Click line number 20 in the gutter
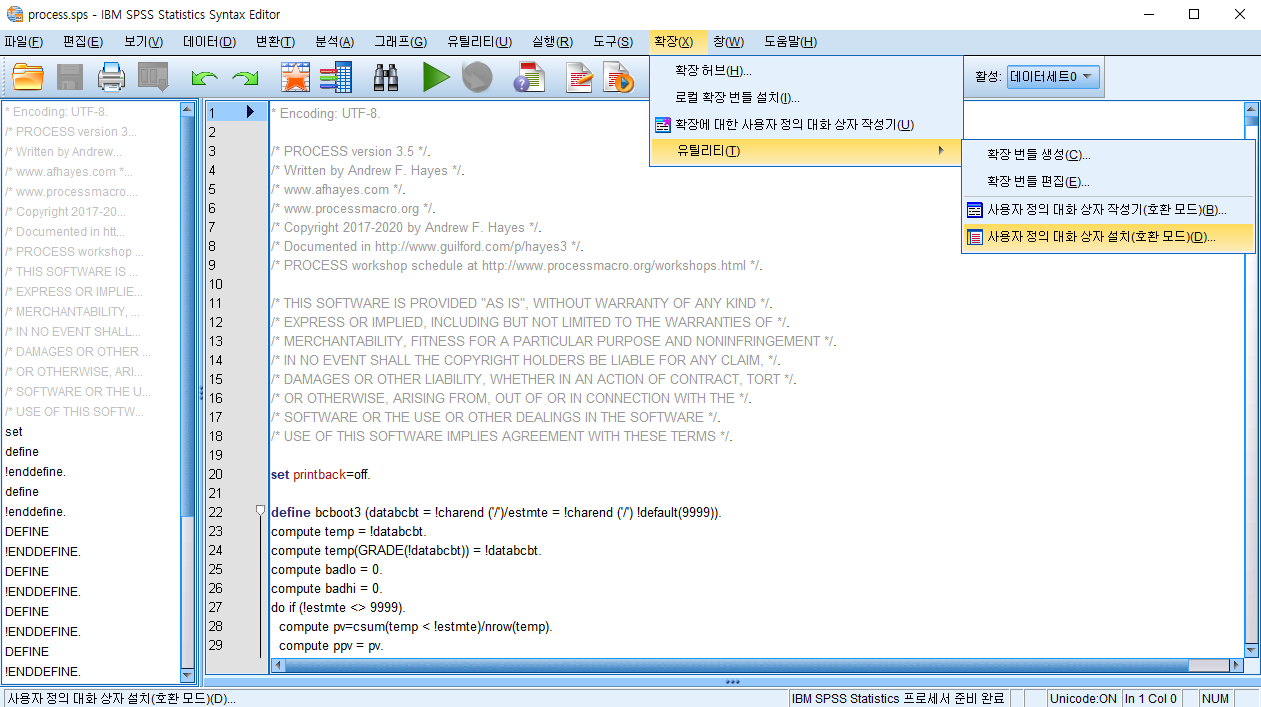The image size is (1261, 707). pos(215,474)
